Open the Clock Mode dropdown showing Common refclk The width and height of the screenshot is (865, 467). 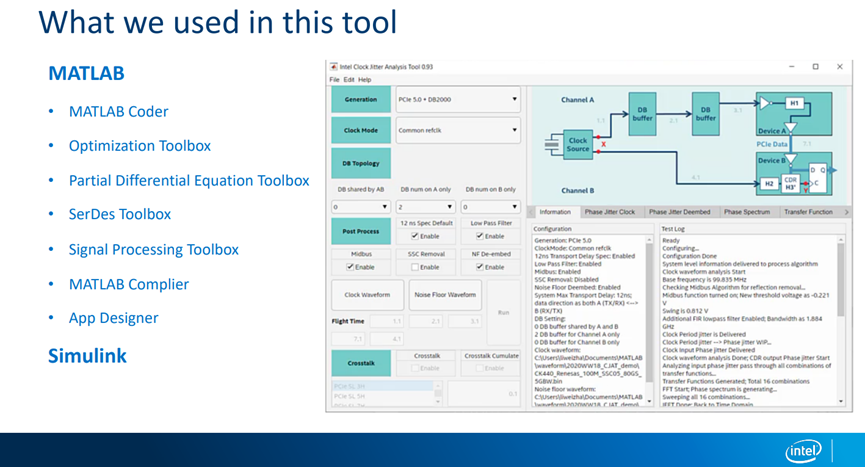point(458,131)
